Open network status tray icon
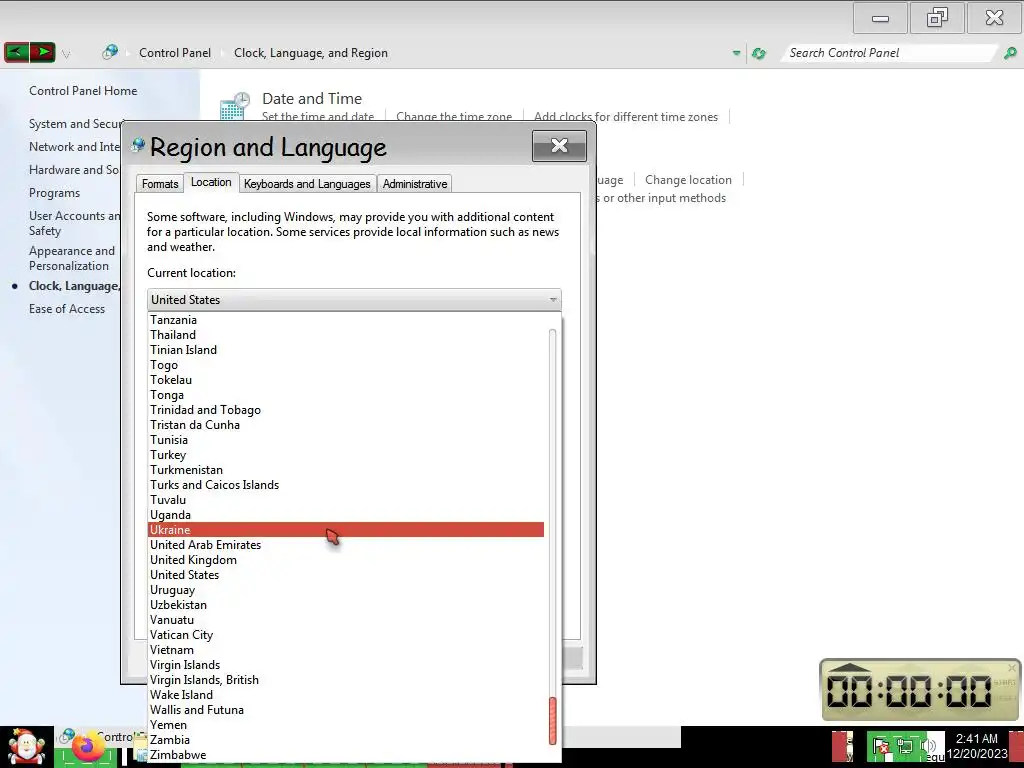This screenshot has width=1024, height=768. [905, 746]
